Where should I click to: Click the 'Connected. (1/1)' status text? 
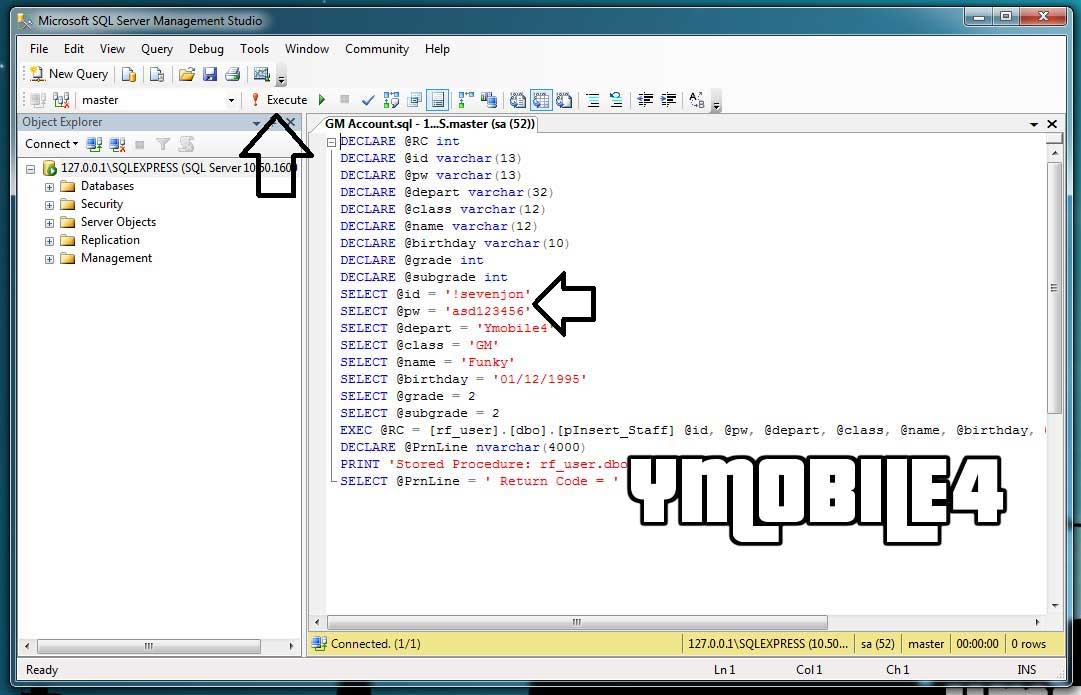pyautogui.click(x=375, y=644)
